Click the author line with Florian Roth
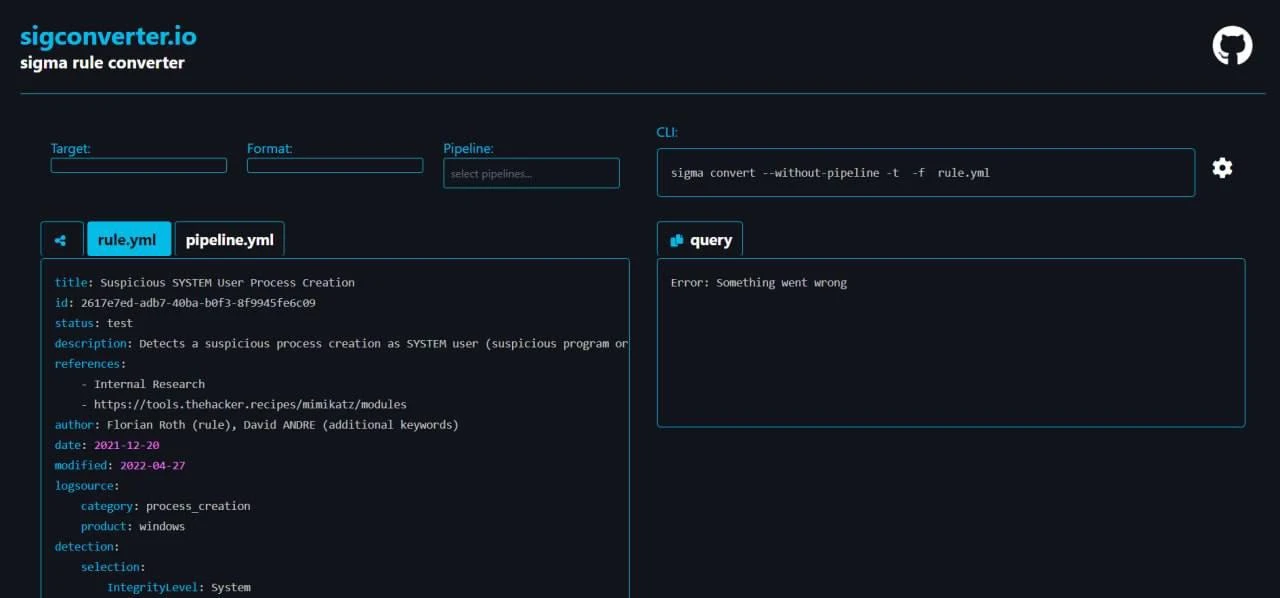Image resolution: width=1280 pixels, height=598 pixels. 256,425
